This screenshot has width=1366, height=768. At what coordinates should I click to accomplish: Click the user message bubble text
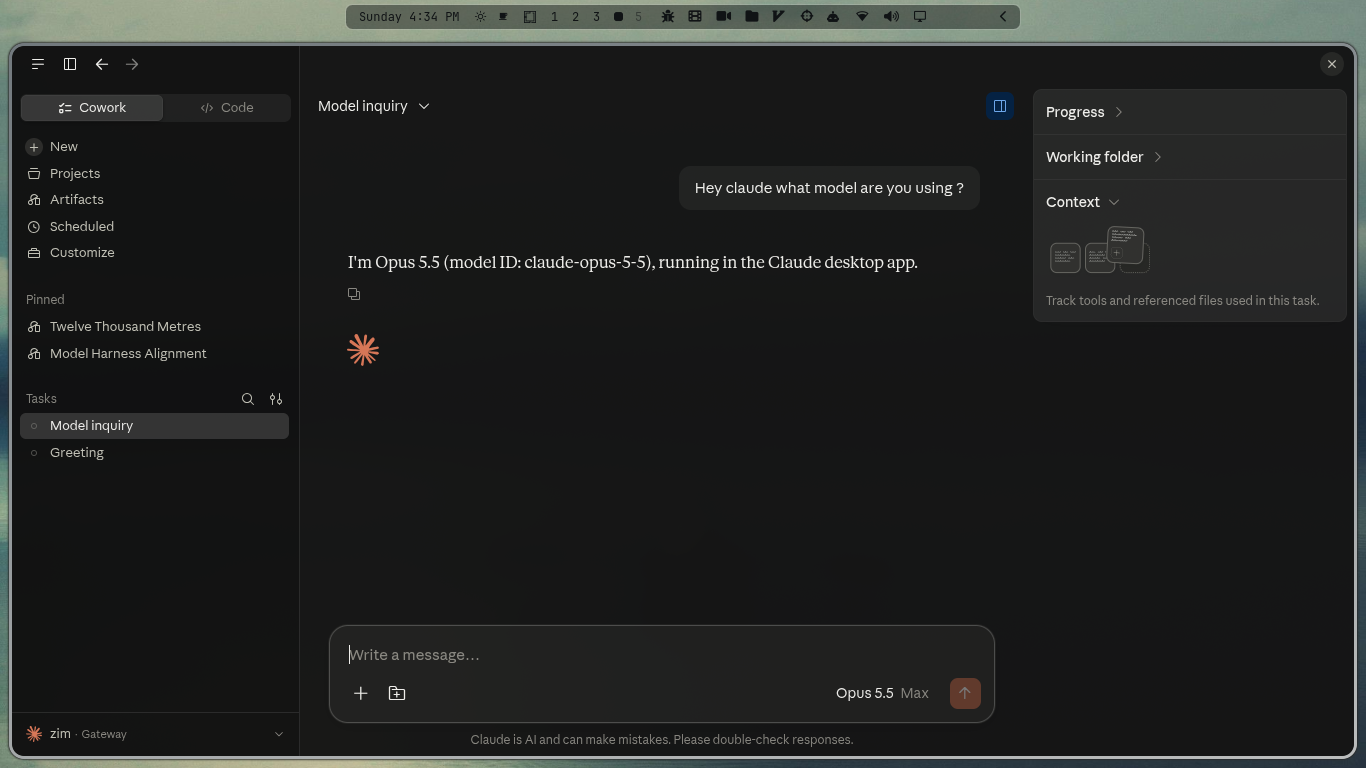[x=829, y=188]
